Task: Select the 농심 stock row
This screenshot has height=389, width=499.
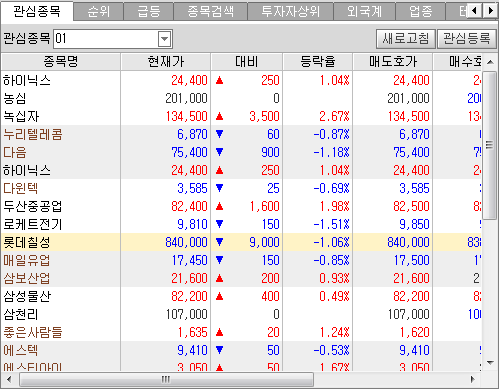Action: tap(241, 98)
